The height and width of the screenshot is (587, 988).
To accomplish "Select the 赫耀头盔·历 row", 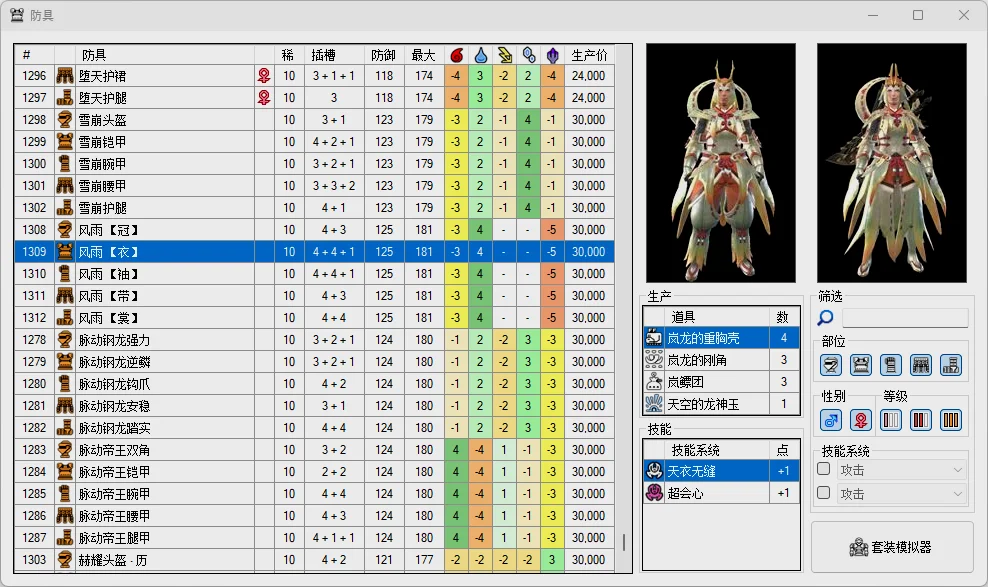I will pyautogui.click(x=314, y=560).
